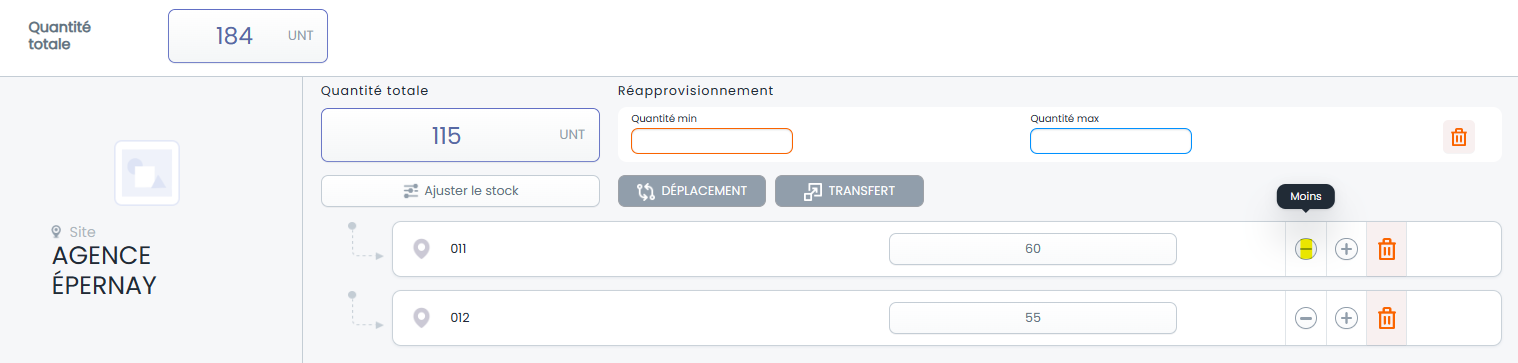
Task: Select the 115 site quantity box
Action: pyautogui.click(x=460, y=136)
